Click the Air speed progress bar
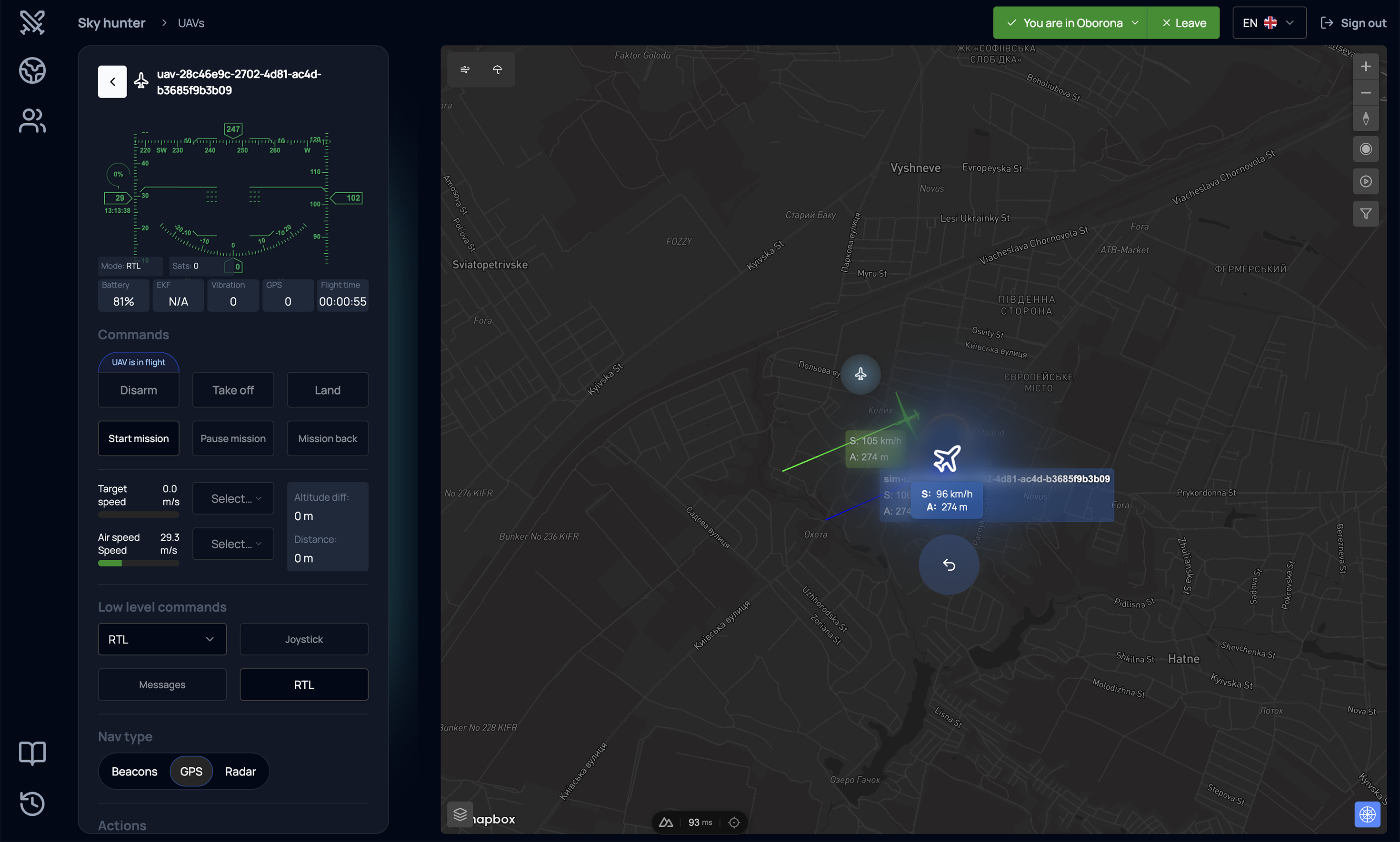This screenshot has width=1400, height=842. pyautogui.click(x=139, y=563)
